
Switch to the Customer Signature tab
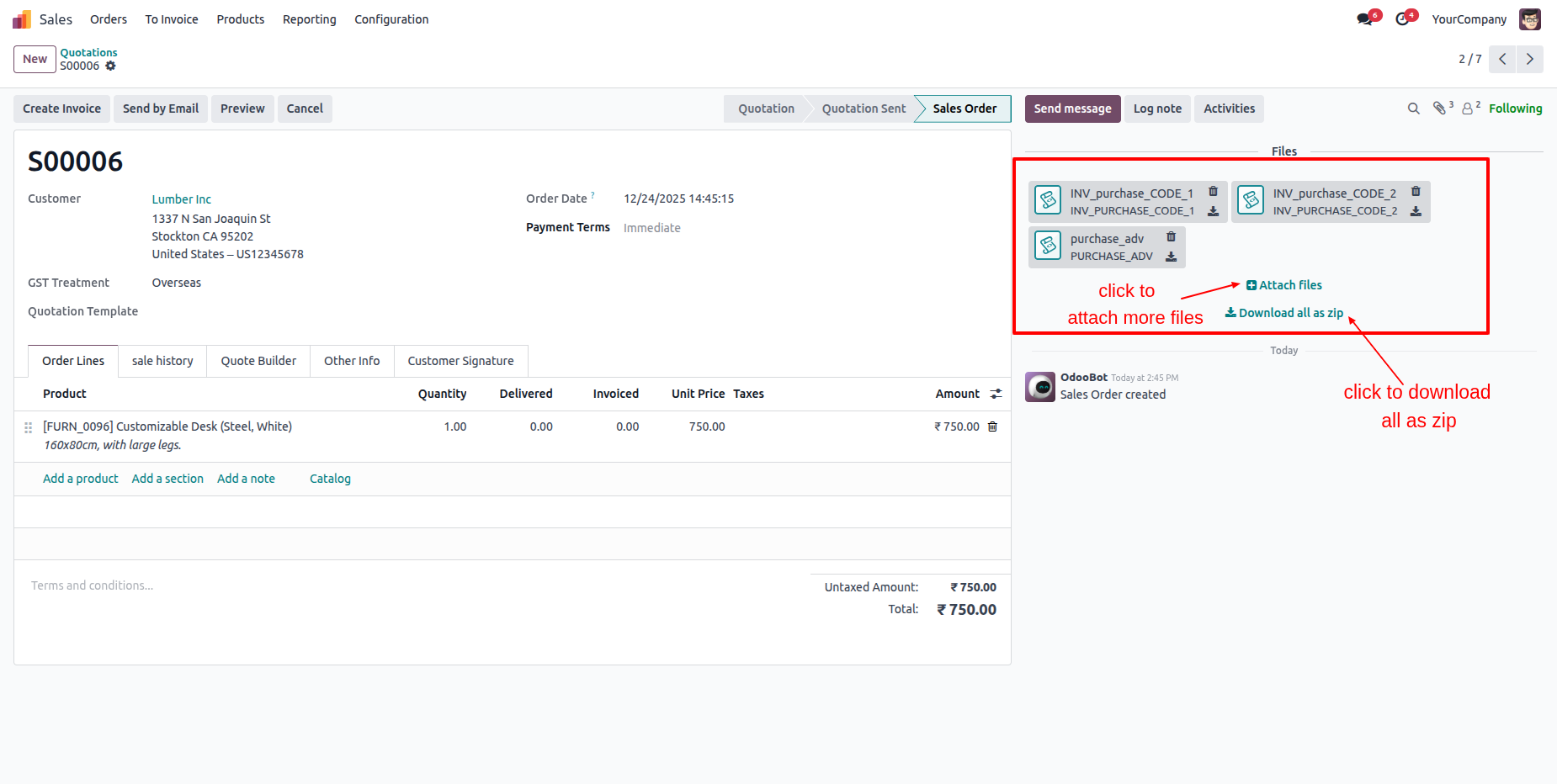coord(461,361)
